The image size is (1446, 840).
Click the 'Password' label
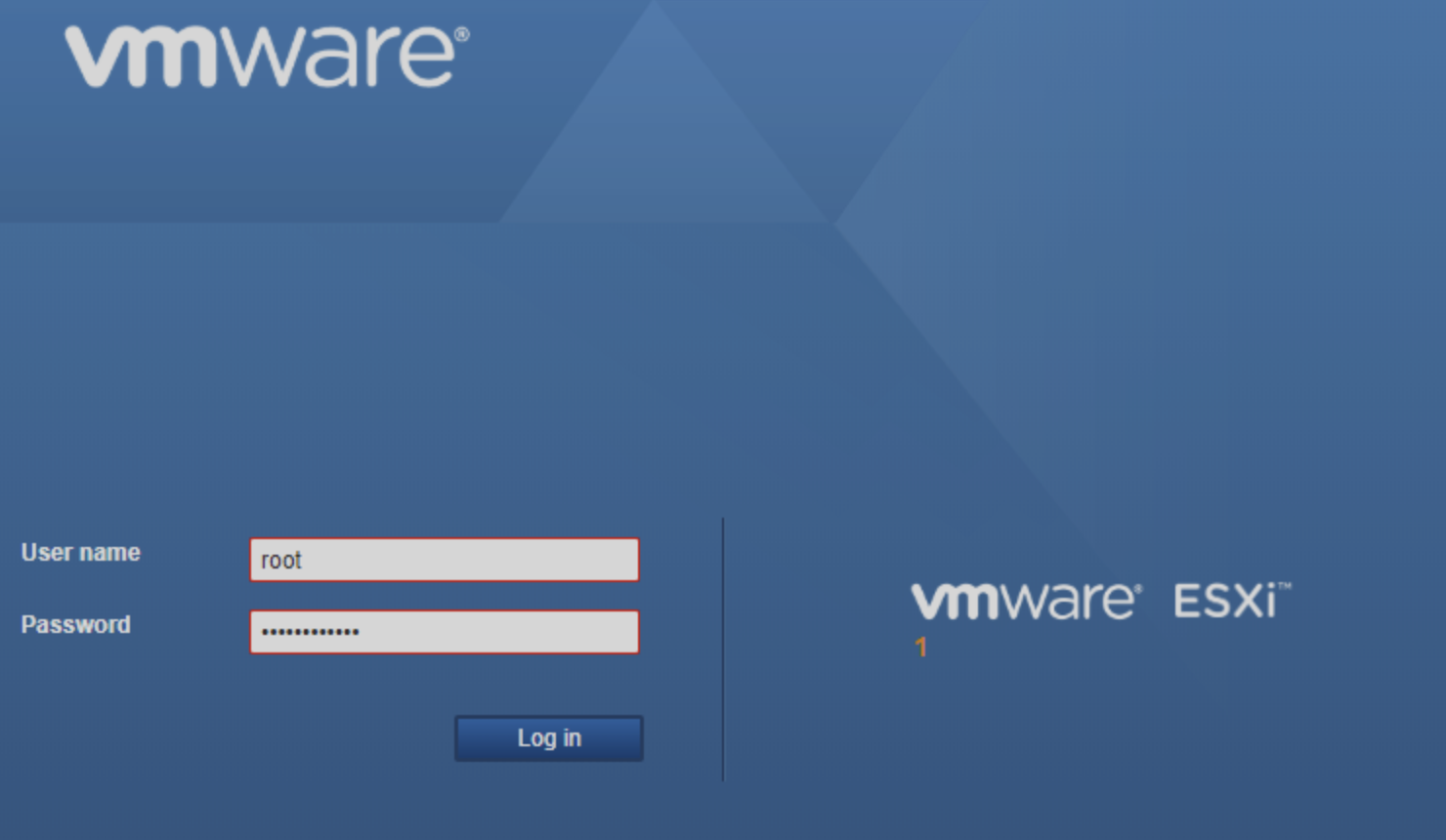[x=74, y=624]
